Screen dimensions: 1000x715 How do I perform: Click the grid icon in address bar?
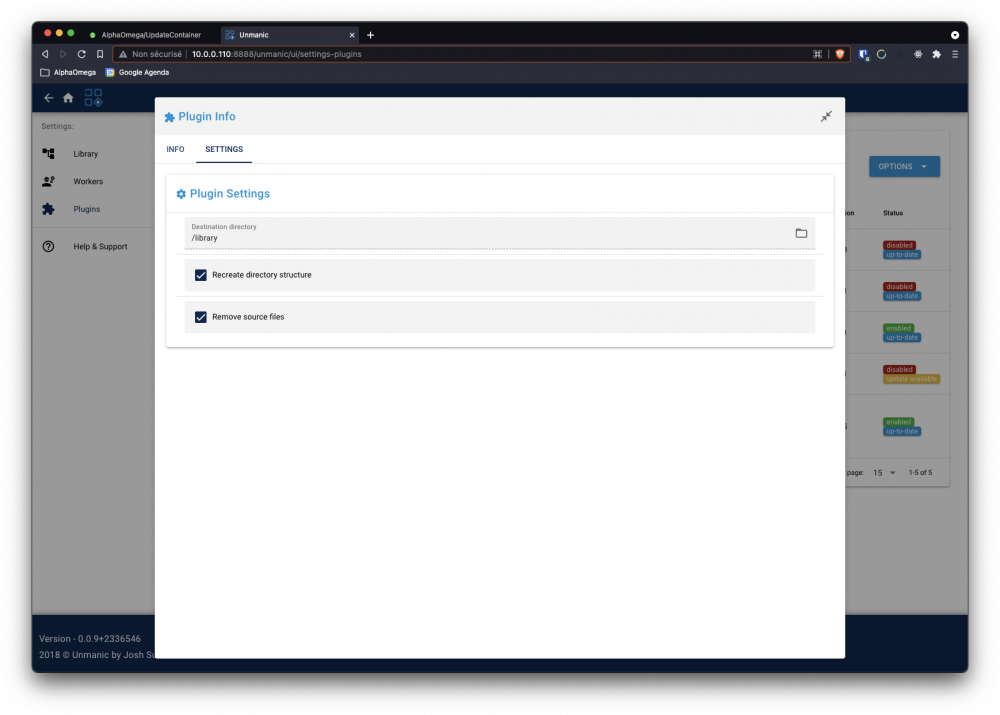[817, 54]
